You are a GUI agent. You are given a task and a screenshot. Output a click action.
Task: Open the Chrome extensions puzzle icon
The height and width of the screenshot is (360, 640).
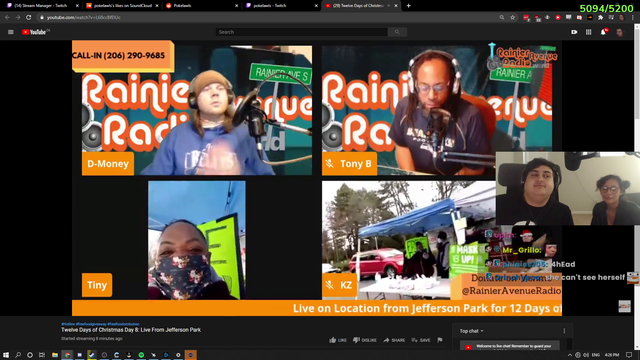click(x=600, y=18)
